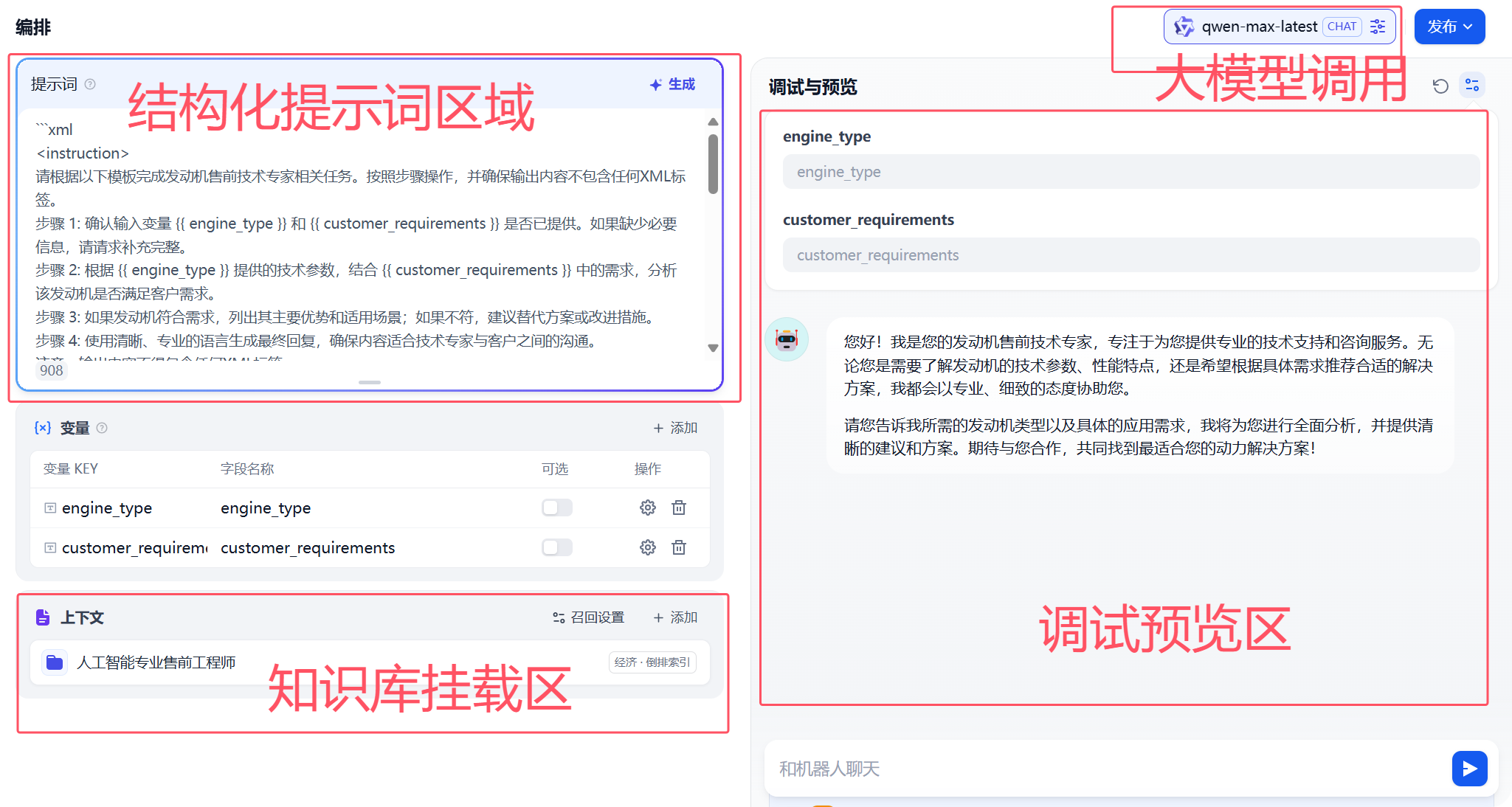Viewport: 1512px width, 807px height.
Task: Click the 908 character count badge
Action: pyautogui.click(x=52, y=370)
